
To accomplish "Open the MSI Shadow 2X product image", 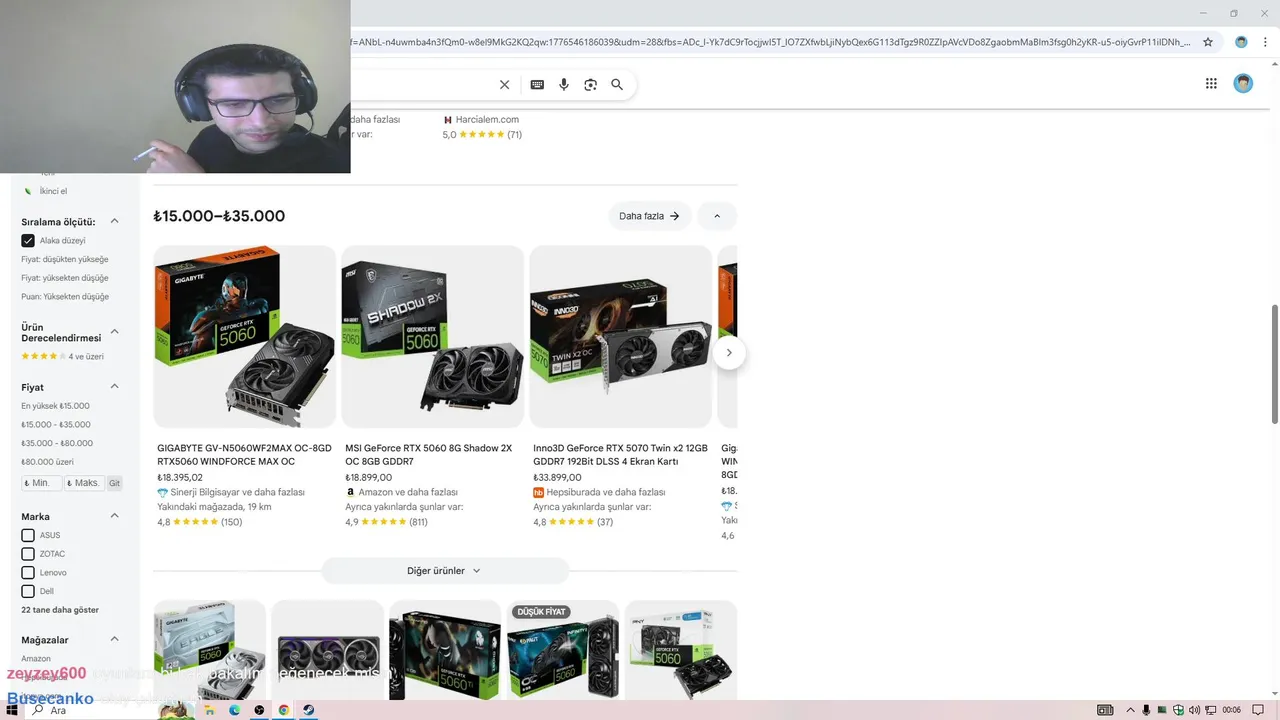I will (x=433, y=337).
